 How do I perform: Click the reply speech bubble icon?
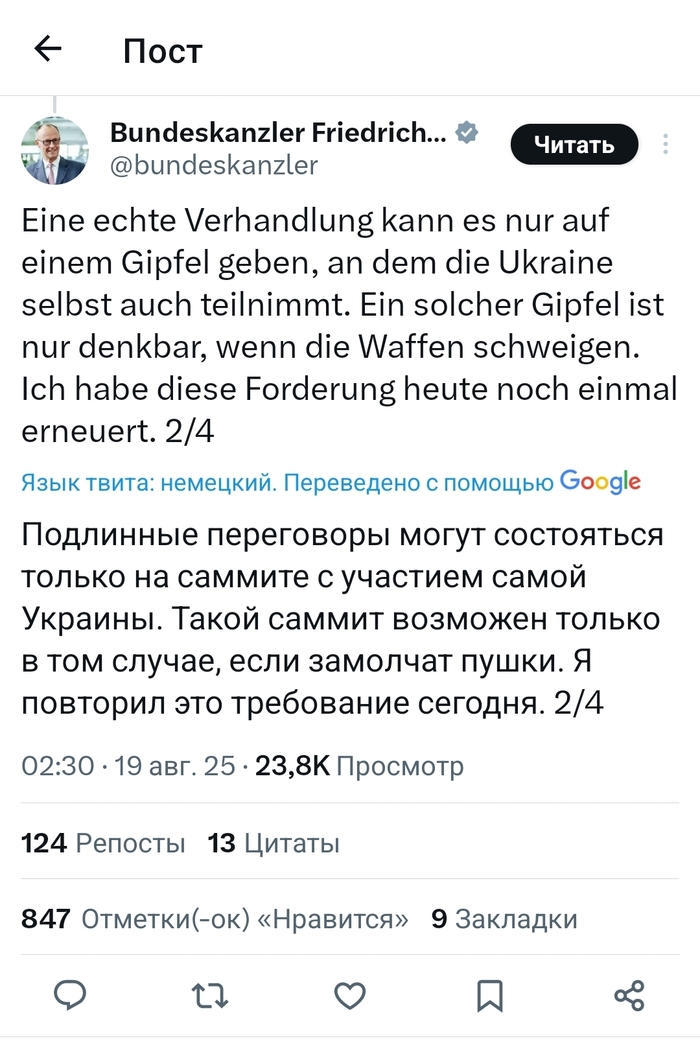70,994
